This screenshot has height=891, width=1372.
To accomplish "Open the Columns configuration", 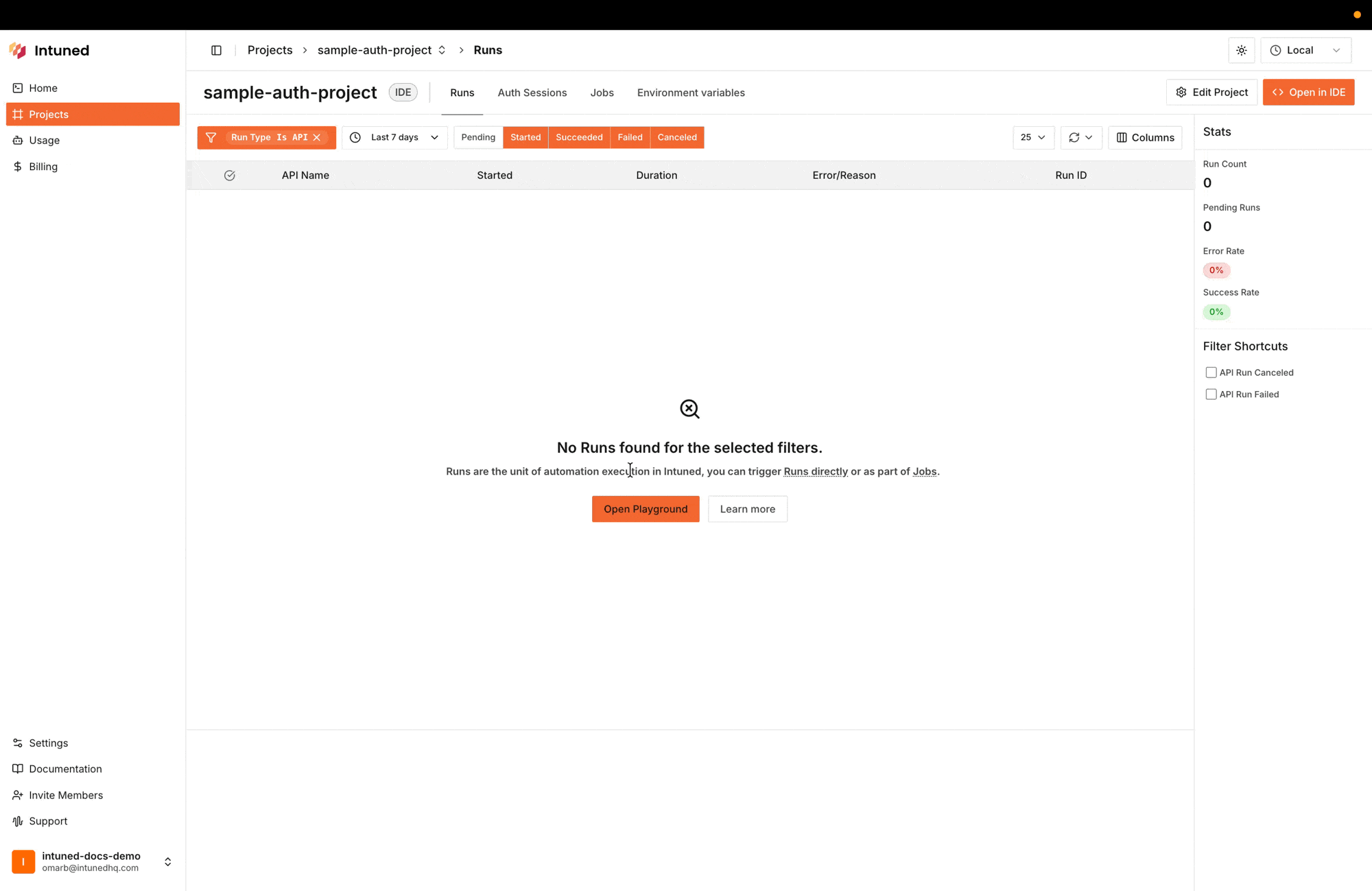I will coord(1144,137).
